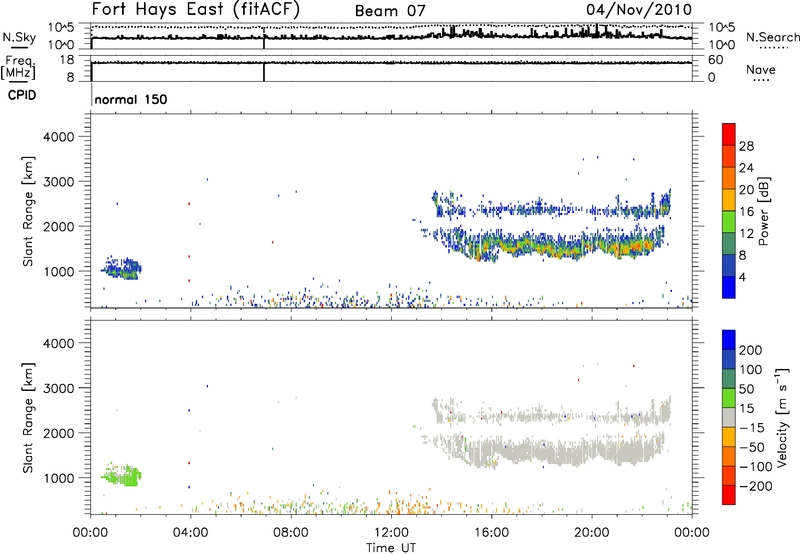Click the light green Power colorbar segment near 12
The width and height of the screenshot is (800, 554).
pos(729,222)
